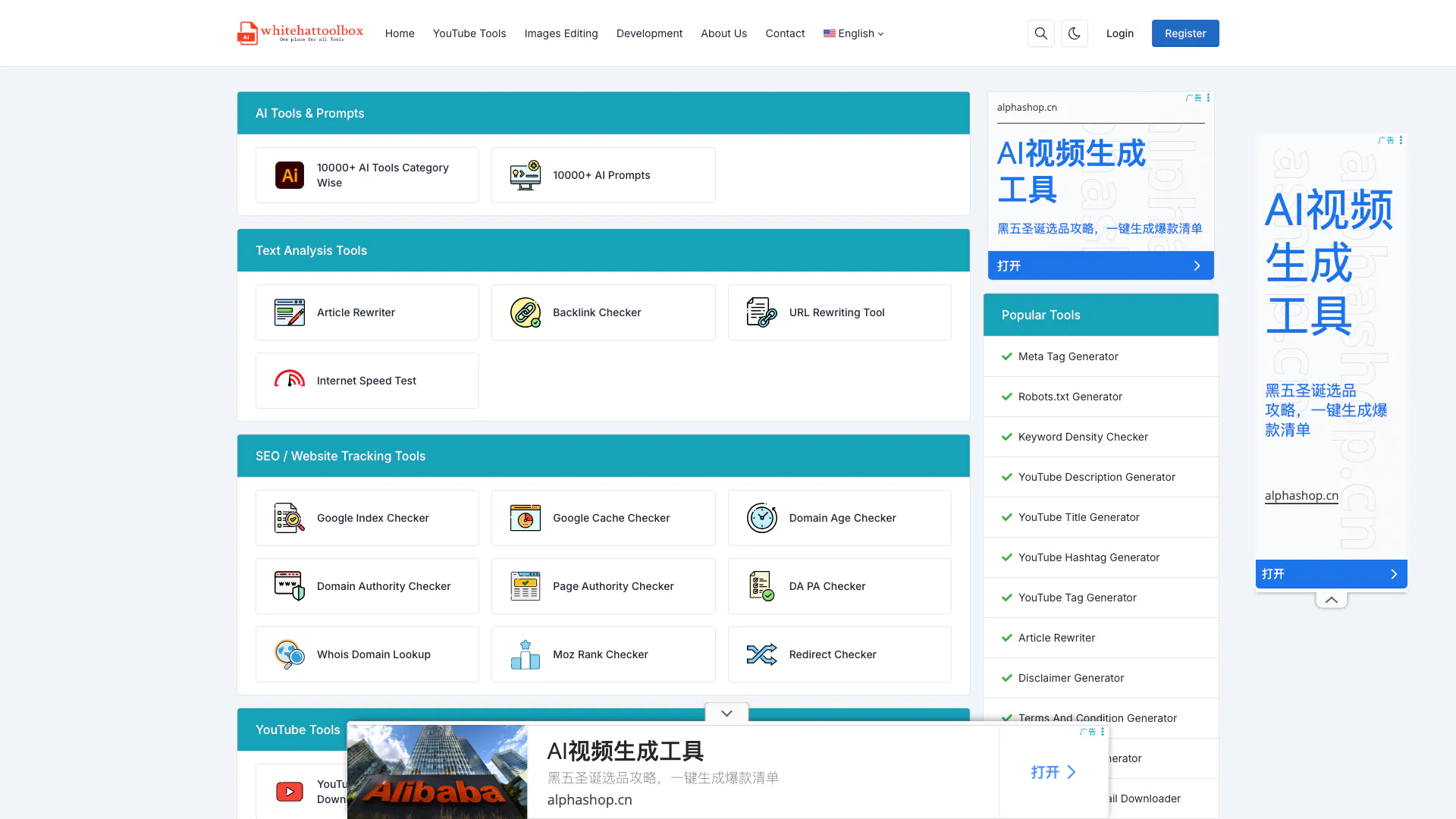The width and height of the screenshot is (1456, 819).
Task: Click the Domain Age Checker clock icon
Action: click(761, 518)
